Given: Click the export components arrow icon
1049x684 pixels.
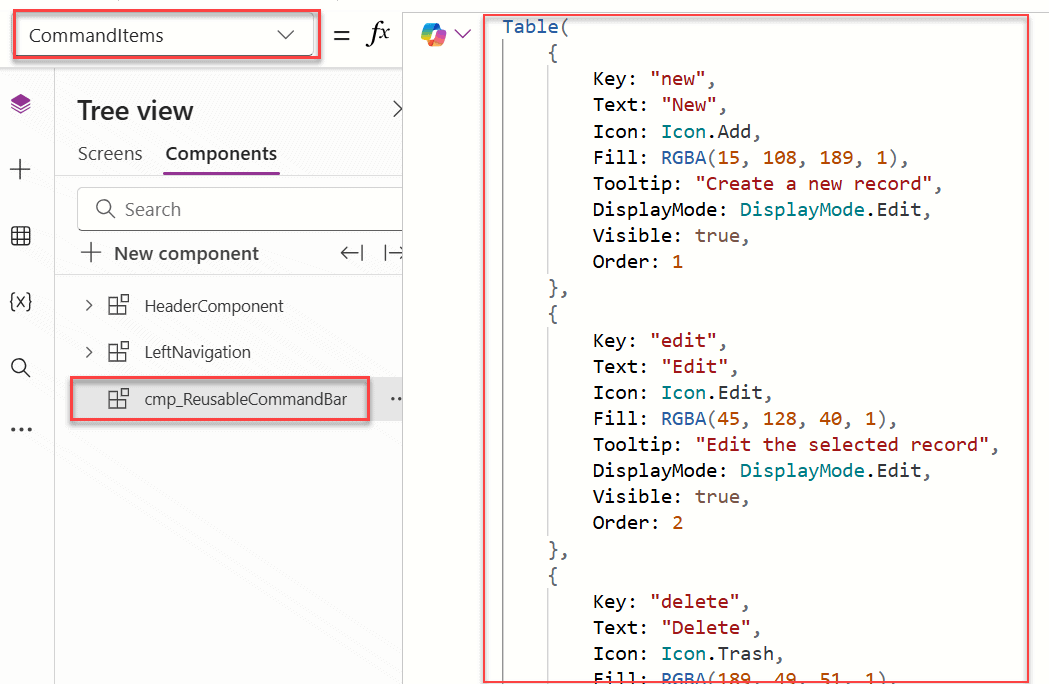Looking at the screenshot, I should click(393, 253).
